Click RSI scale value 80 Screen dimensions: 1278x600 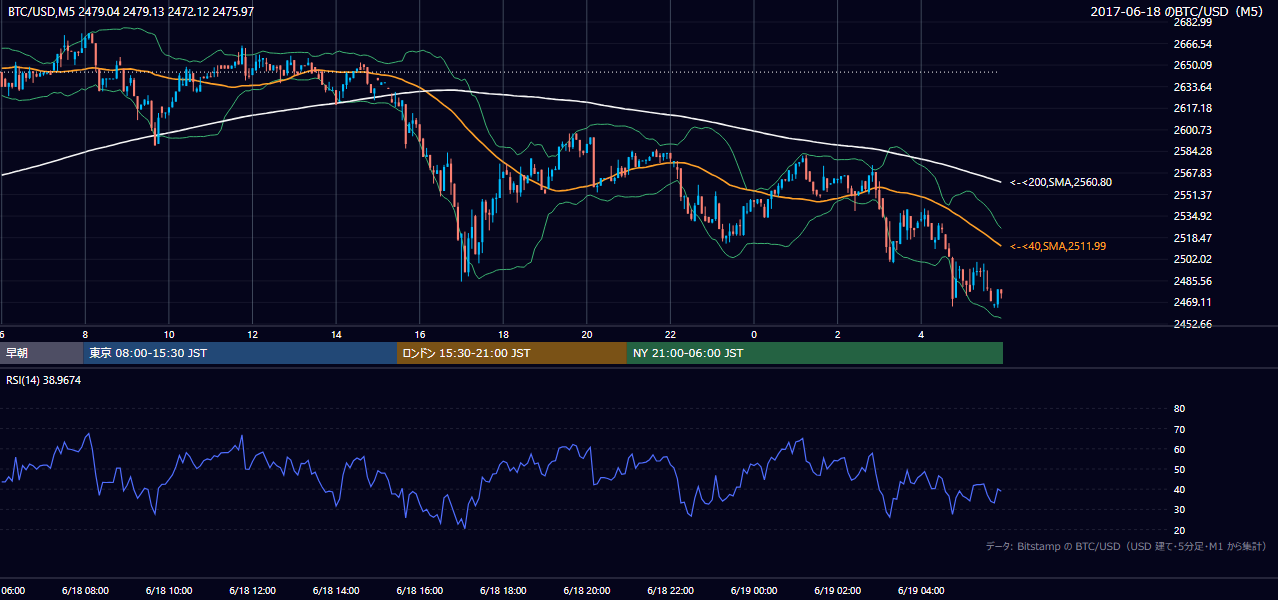click(1179, 409)
